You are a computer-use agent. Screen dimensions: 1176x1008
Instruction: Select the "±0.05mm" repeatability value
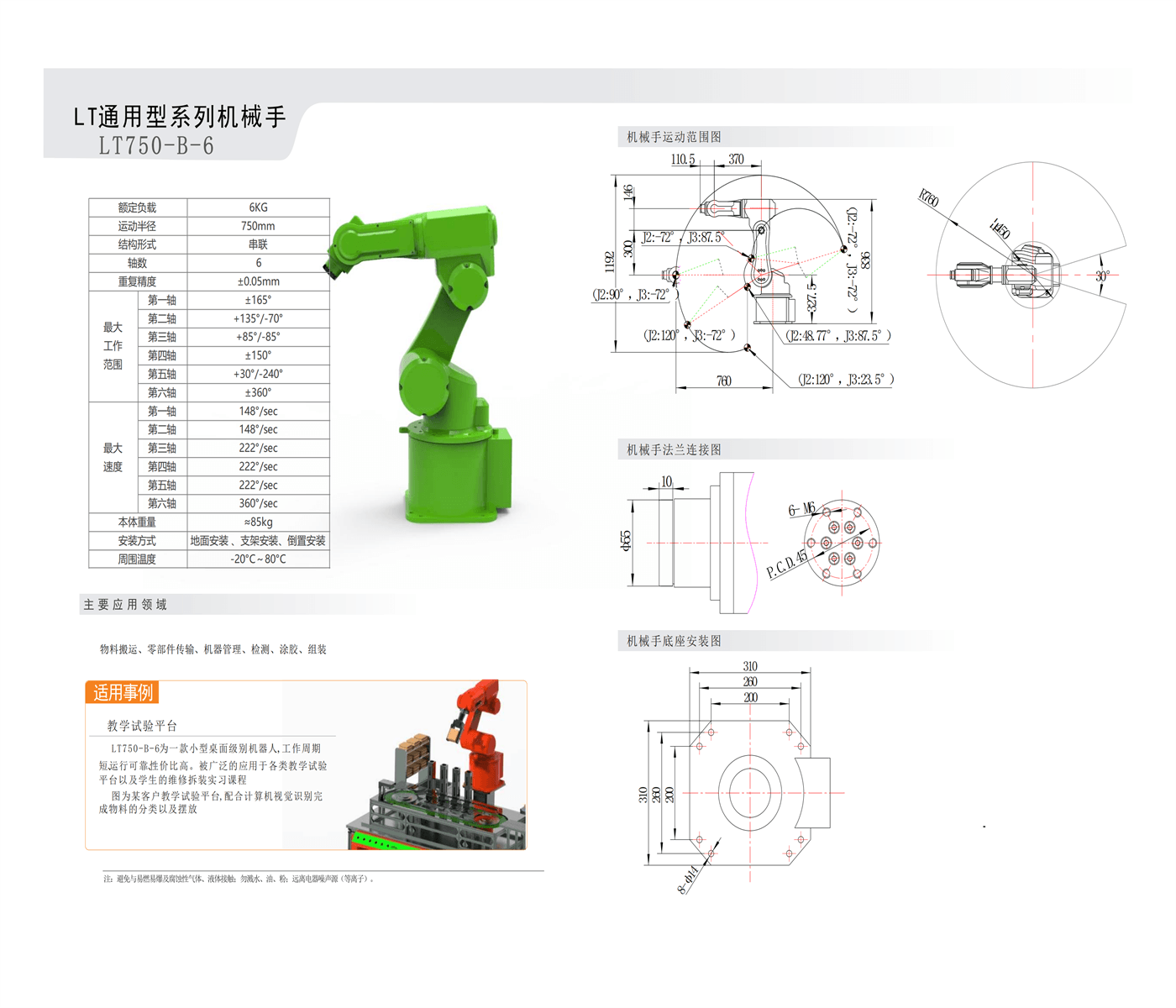[258, 281]
